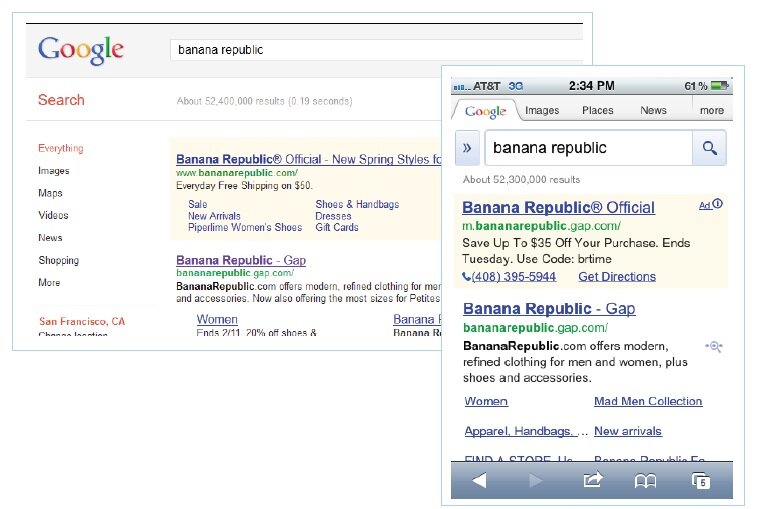
Task: Click Piperlime Women's Shoes sitelink
Action: pos(245,227)
